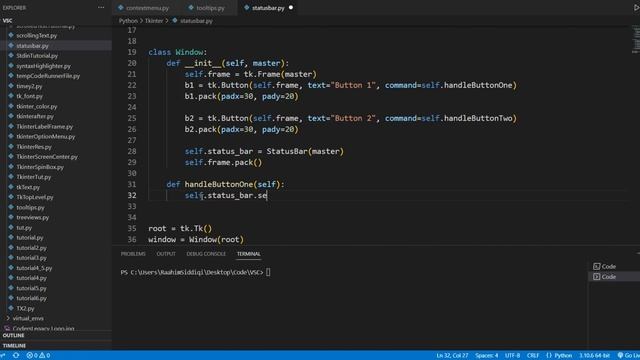Viewport: 640px width, 360px height.
Task: Select interpreter via 3.10.6 64-bit indicator
Action: [x=594, y=356]
